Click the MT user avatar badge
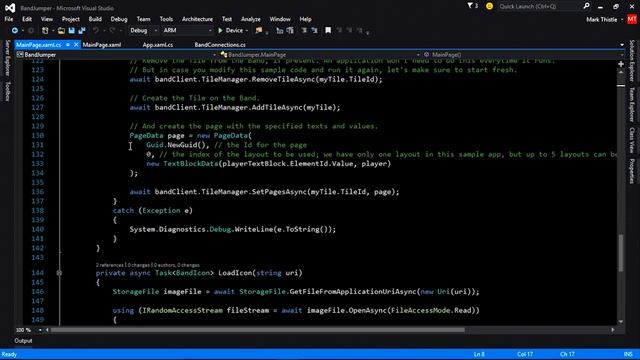 coord(632,19)
